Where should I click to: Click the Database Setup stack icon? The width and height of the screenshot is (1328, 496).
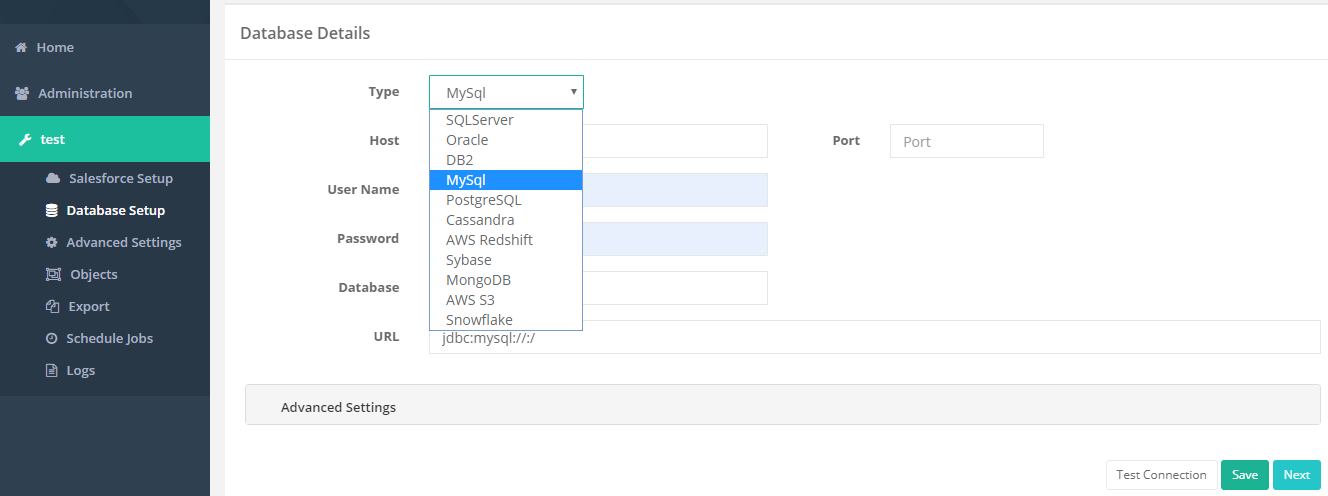point(52,210)
